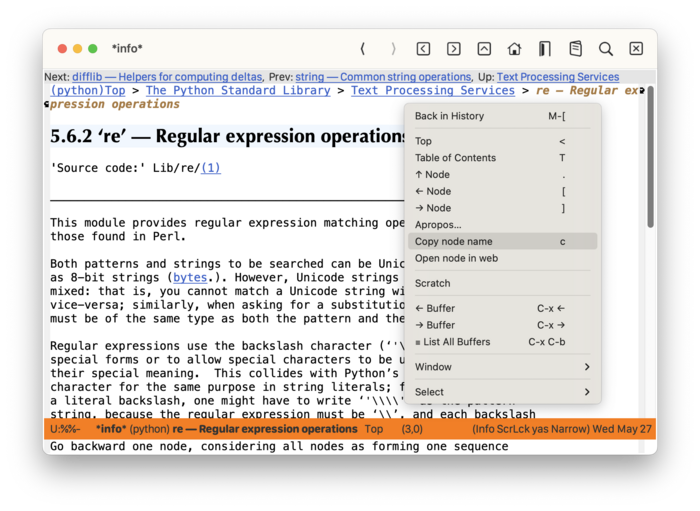Image resolution: width=700 pixels, height=511 pixels.
Task: Click the mode list (Info ScrLck yas Narrow)
Action: [531, 429]
